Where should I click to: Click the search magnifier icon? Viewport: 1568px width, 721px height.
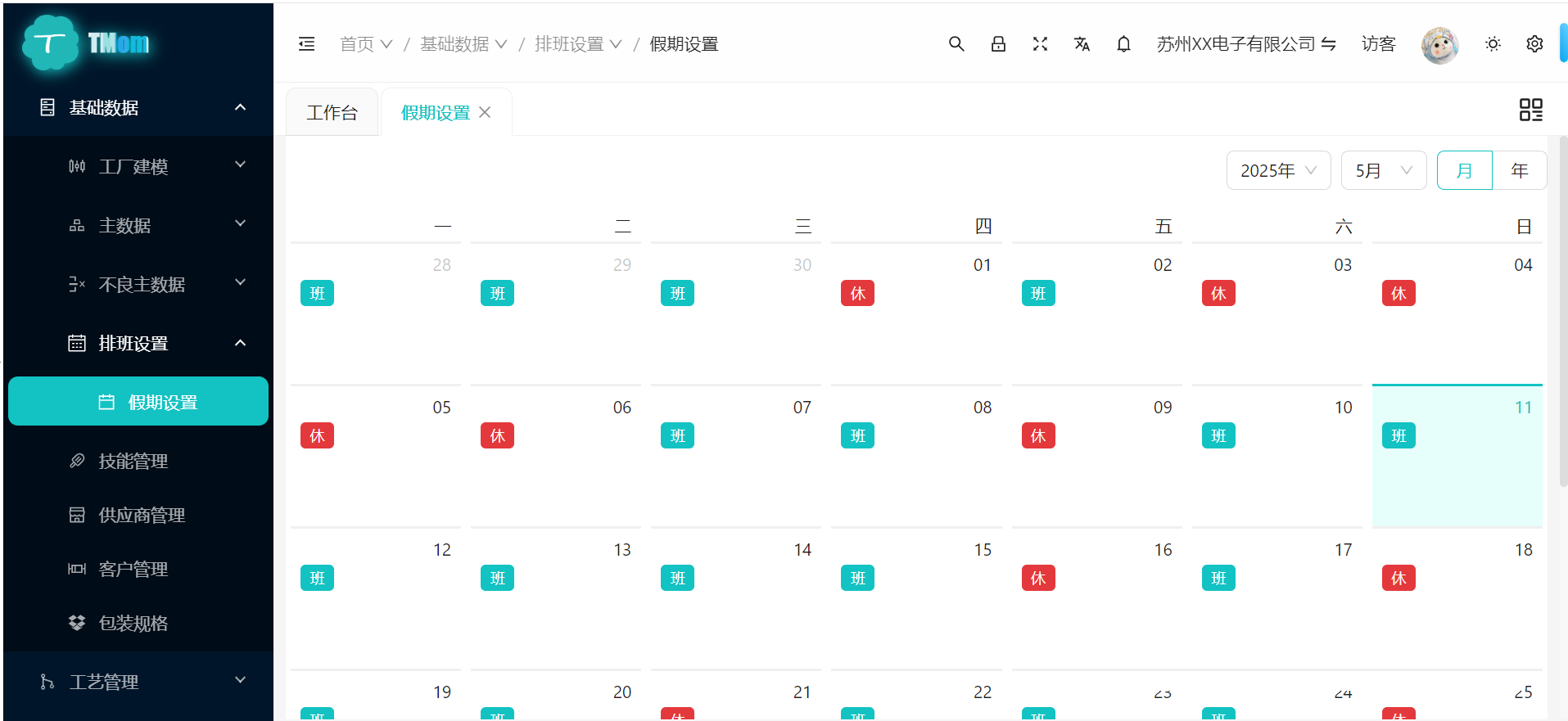coord(956,44)
